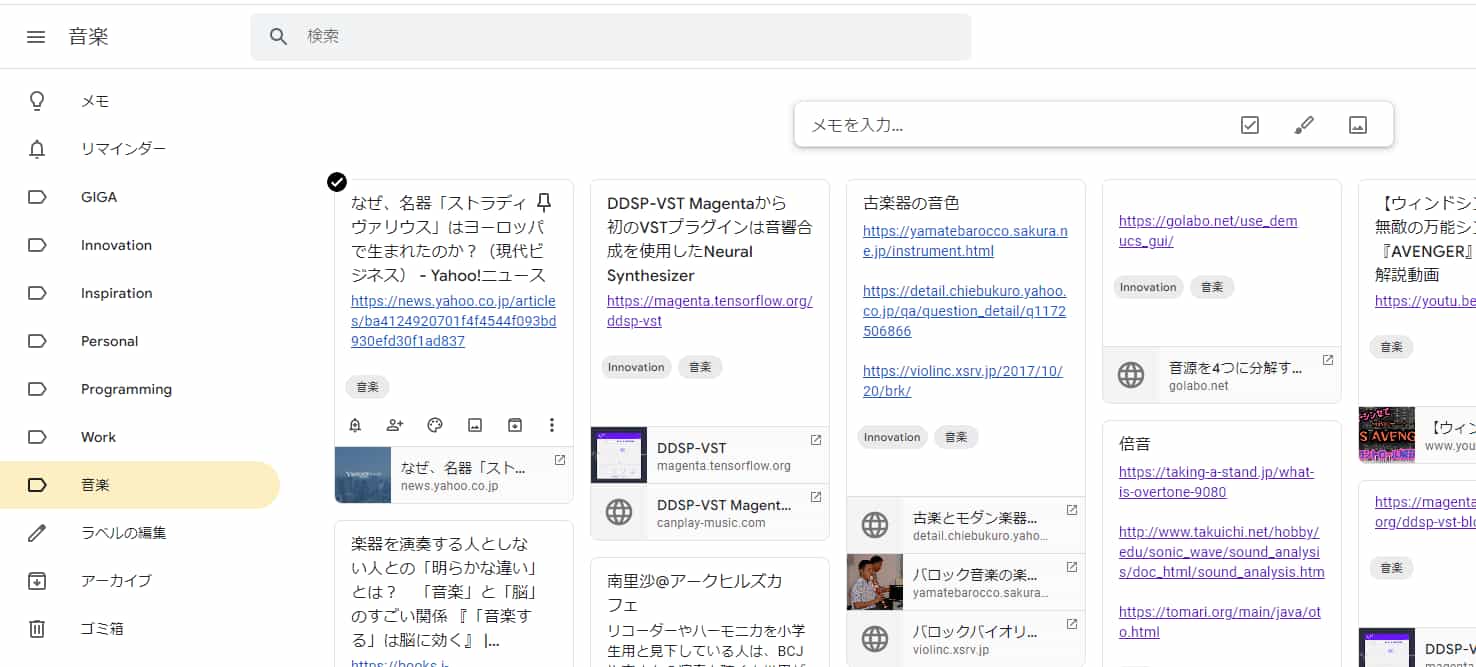Image resolution: width=1476 pixels, height=667 pixels.
Task: Set a reminder on the Stradivarius note
Action: pyautogui.click(x=354, y=425)
